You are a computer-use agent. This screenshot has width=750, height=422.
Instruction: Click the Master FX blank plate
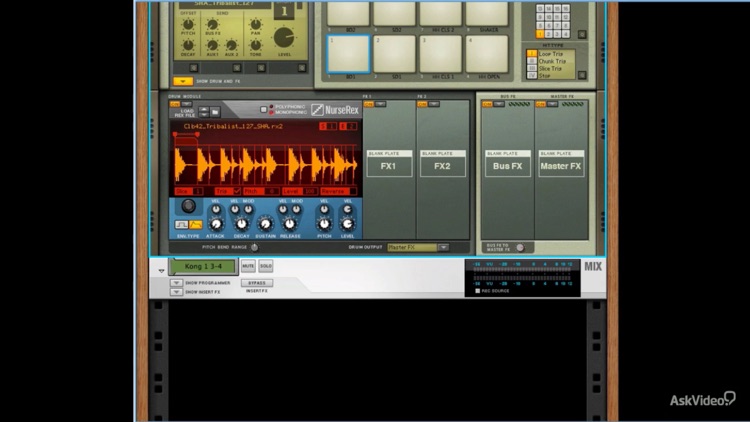click(561, 164)
